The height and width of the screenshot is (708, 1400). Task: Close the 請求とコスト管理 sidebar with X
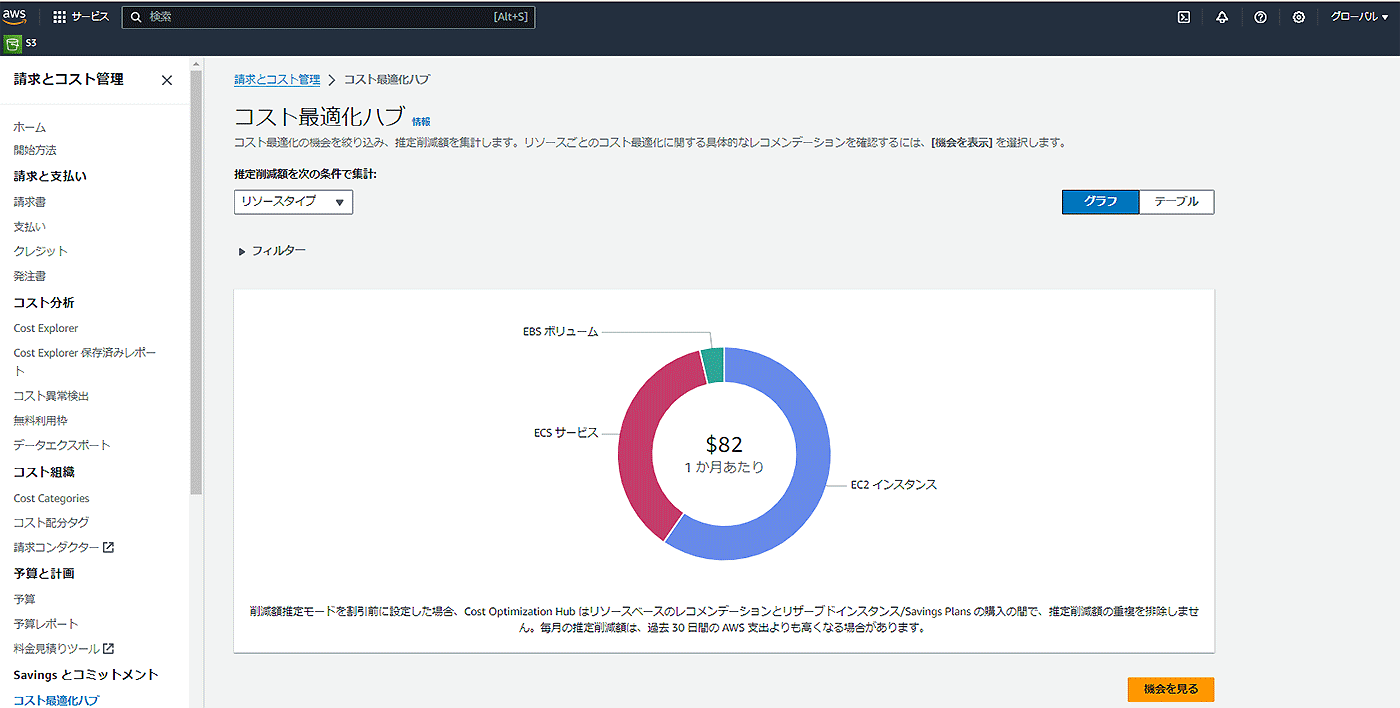(x=167, y=80)
